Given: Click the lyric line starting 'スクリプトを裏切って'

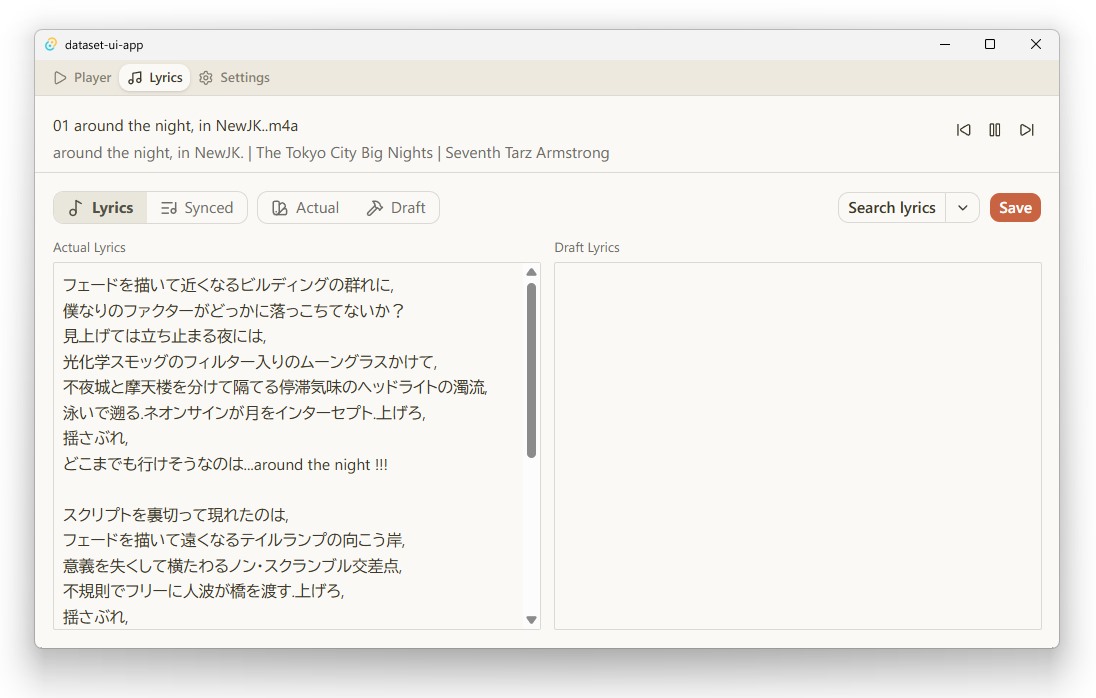Looking at the screenshot, I should tap(175, 515).
